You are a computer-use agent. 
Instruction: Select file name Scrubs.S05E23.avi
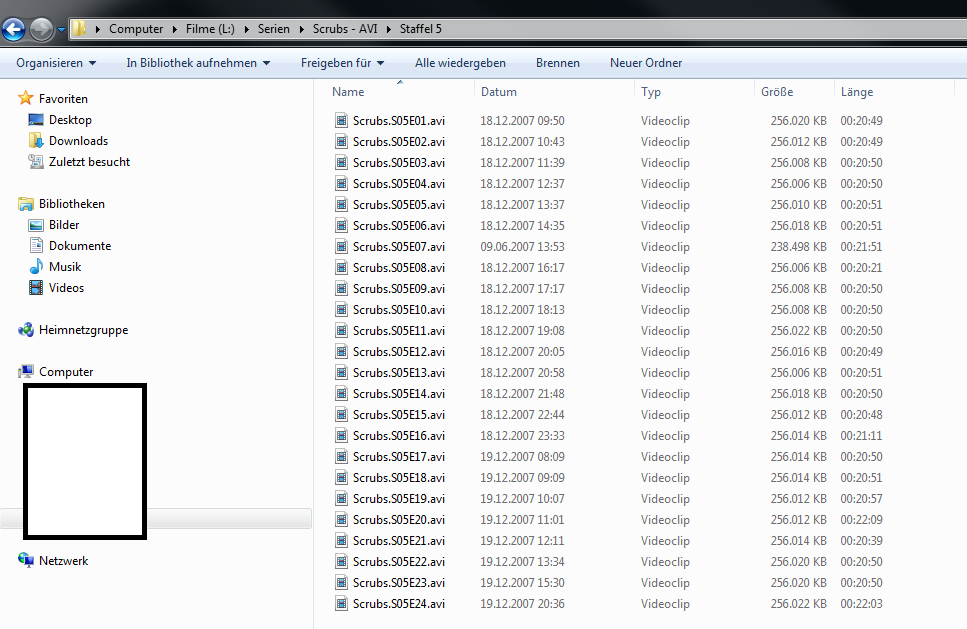(x=398, y=582)
